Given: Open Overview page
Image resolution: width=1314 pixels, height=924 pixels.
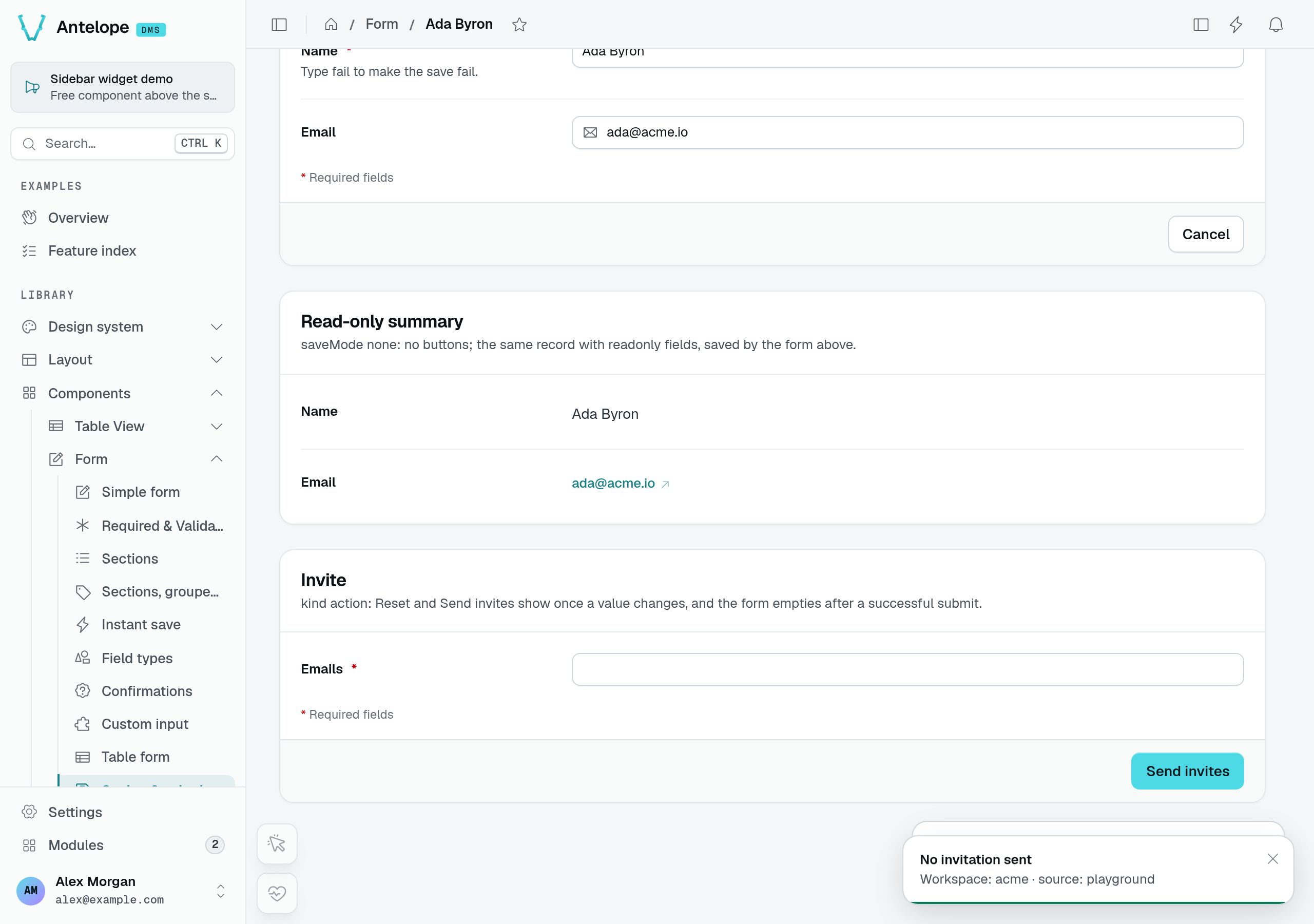Looking at the screenshot, I should (123, 218).
